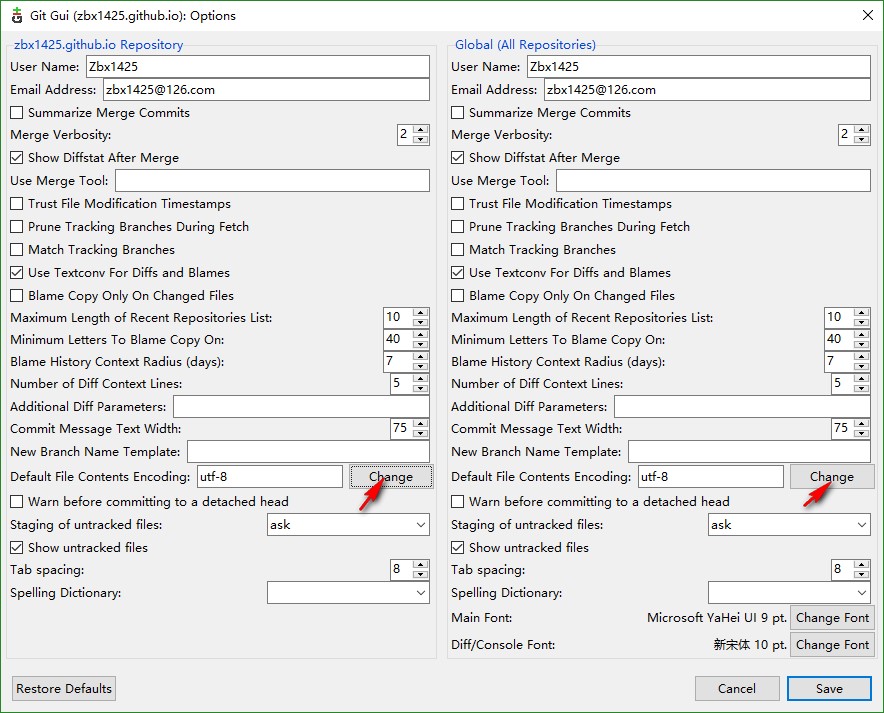Screen dimensions: 884x713
Task: Cancel the options dialog
Action: (x=737, y=689)
